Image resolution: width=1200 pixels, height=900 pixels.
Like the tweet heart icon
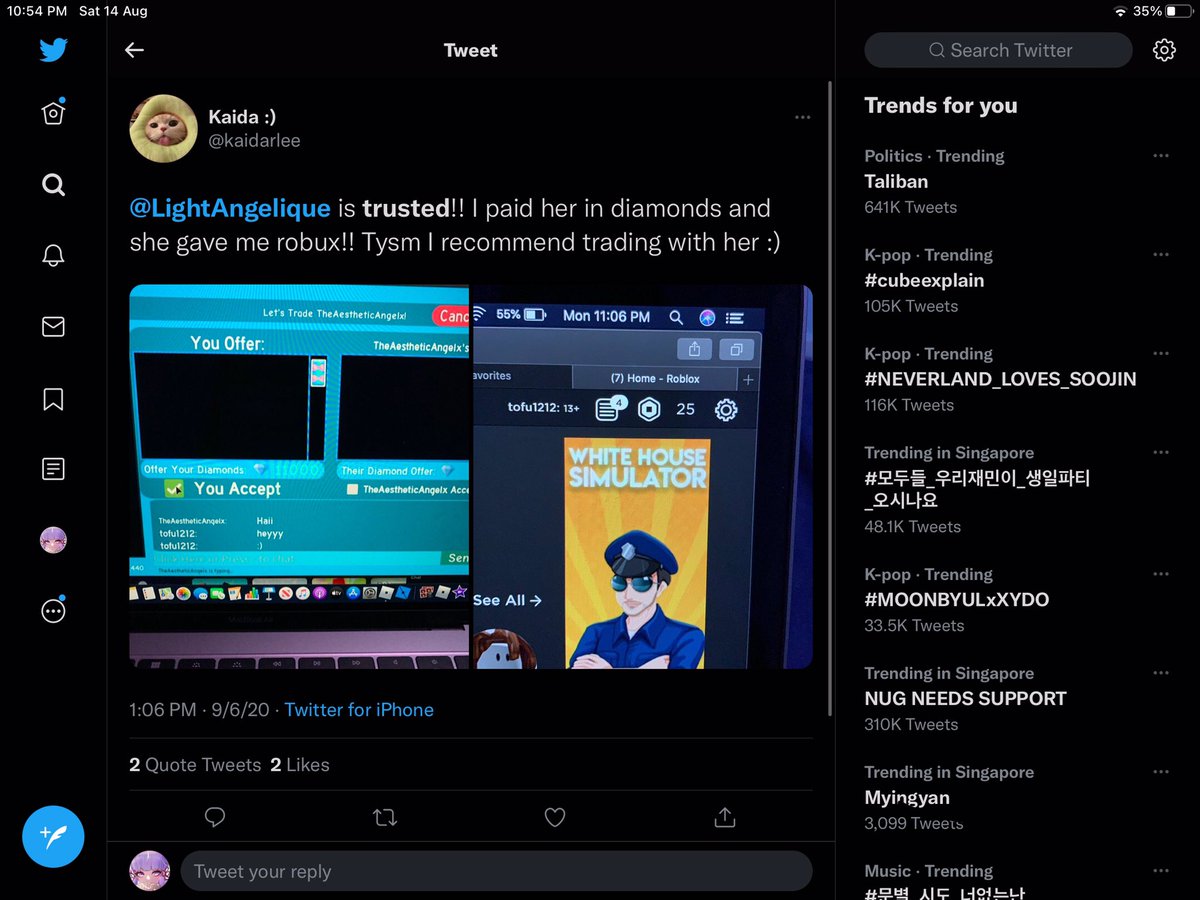[555, 817]
